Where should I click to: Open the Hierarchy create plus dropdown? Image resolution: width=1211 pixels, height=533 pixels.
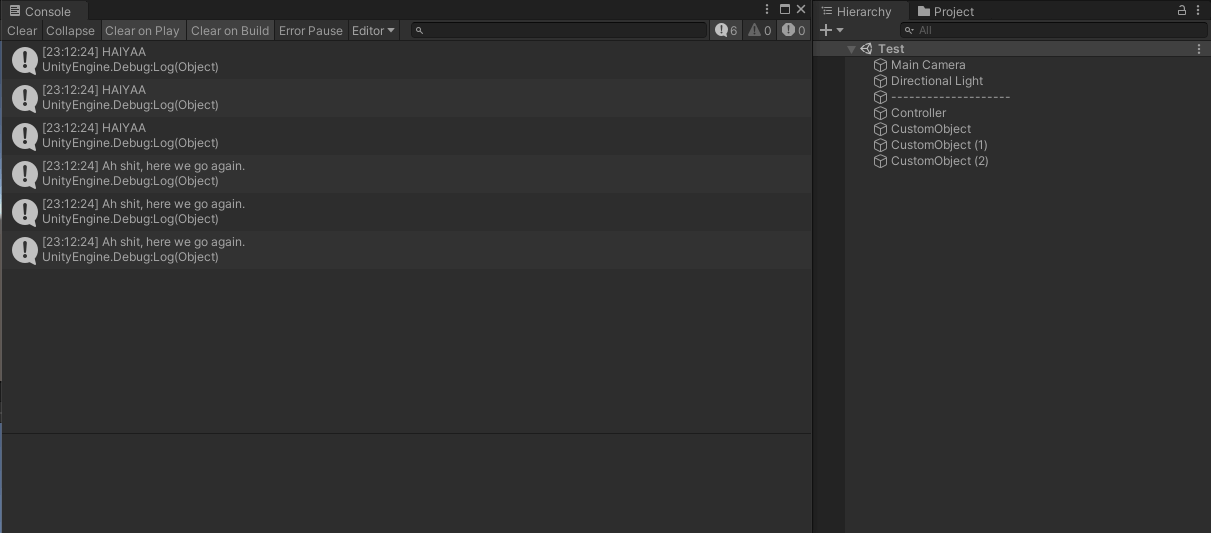(x=832, y=31)
